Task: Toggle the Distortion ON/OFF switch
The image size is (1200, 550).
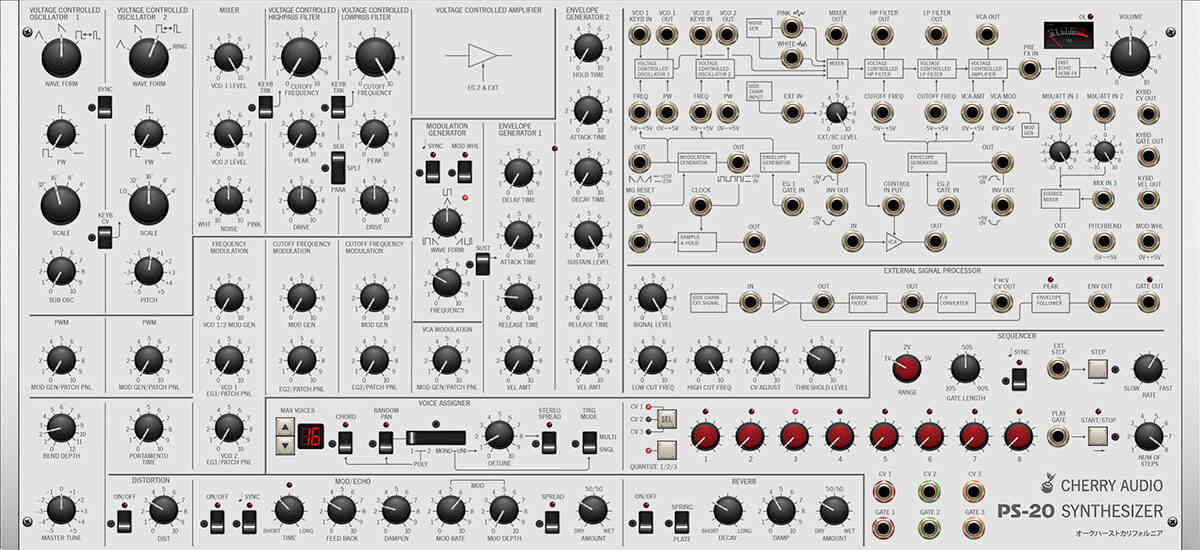Action: tap(124, 520)
